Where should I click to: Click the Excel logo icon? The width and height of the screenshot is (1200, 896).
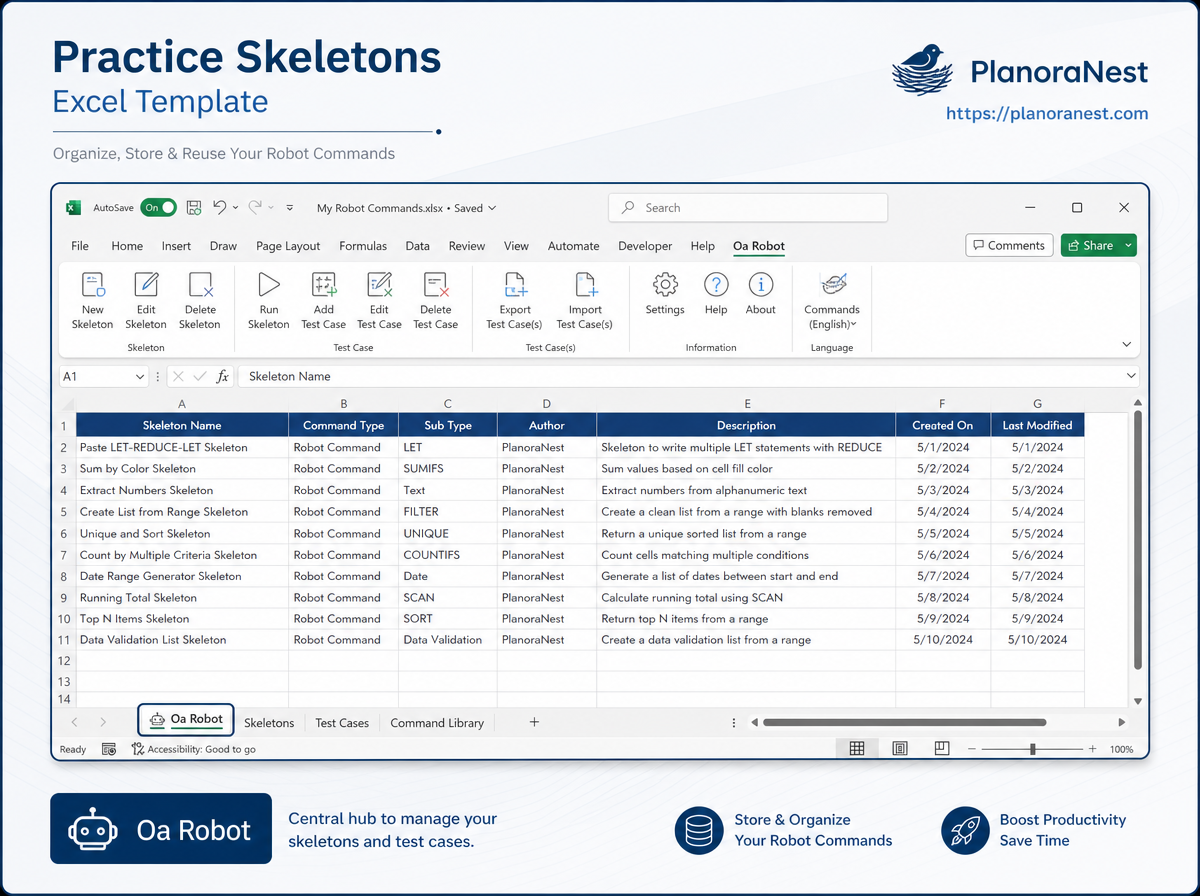click(73, 208)
